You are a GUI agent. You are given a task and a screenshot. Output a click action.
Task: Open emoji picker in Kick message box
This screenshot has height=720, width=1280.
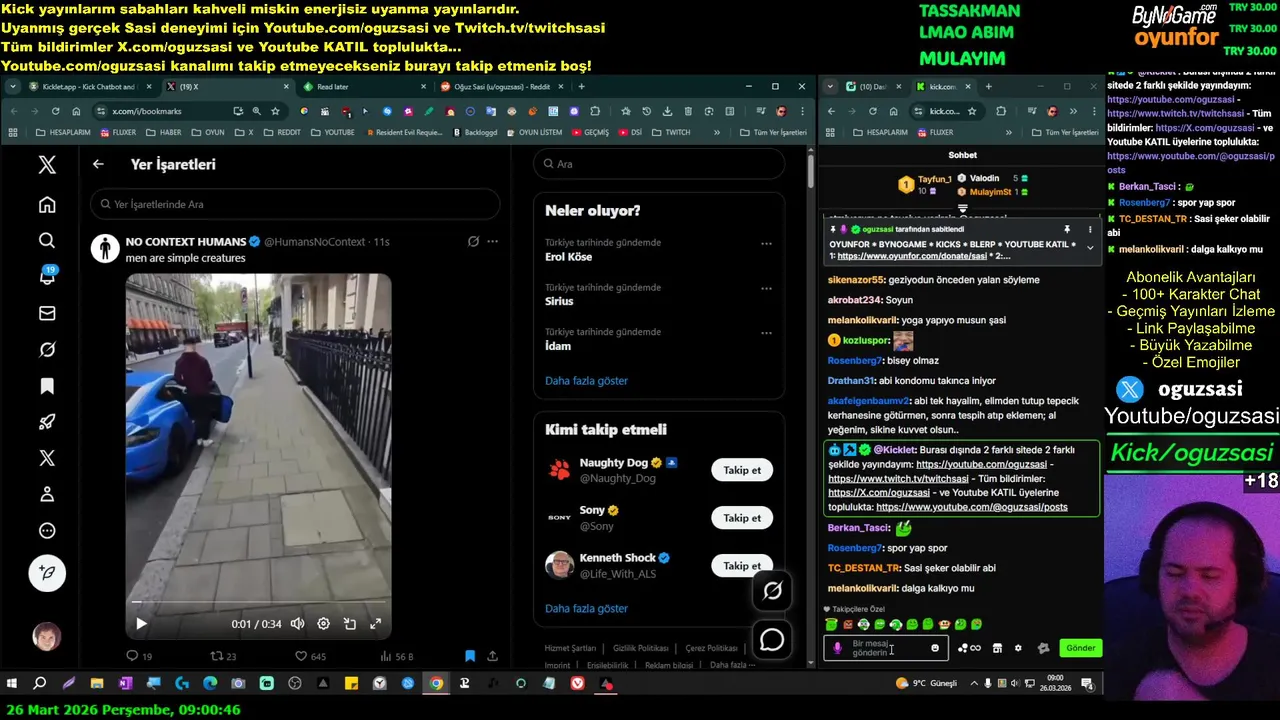tap(935, 648)
